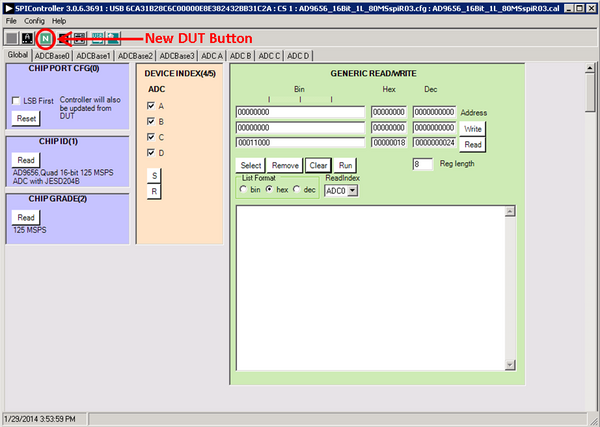Image resolution: width=600 pixels, height=427 pixels.
Task: Click the green New DUT toolbar button
Action: tap(46, 38)
